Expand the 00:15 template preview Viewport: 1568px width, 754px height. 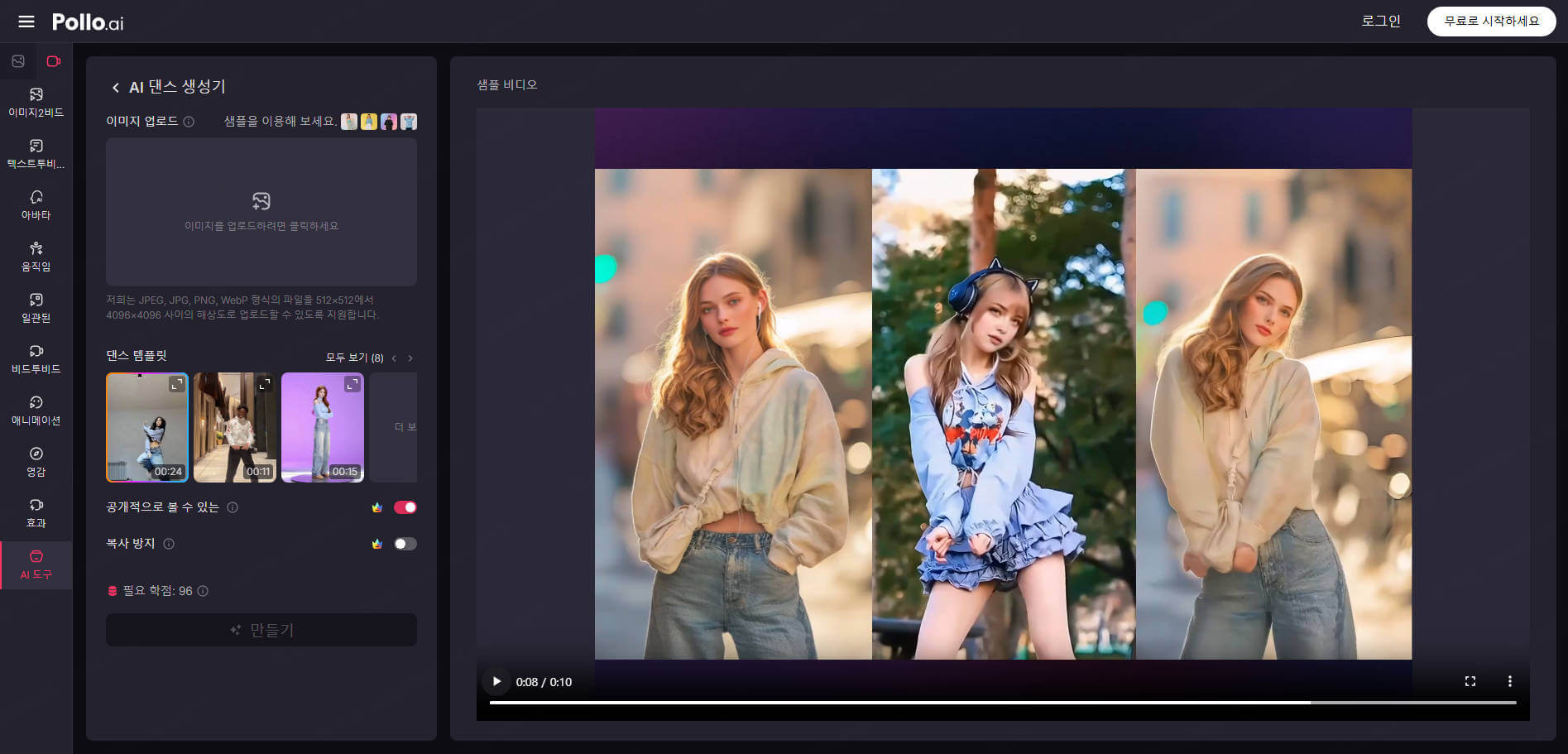352,384
